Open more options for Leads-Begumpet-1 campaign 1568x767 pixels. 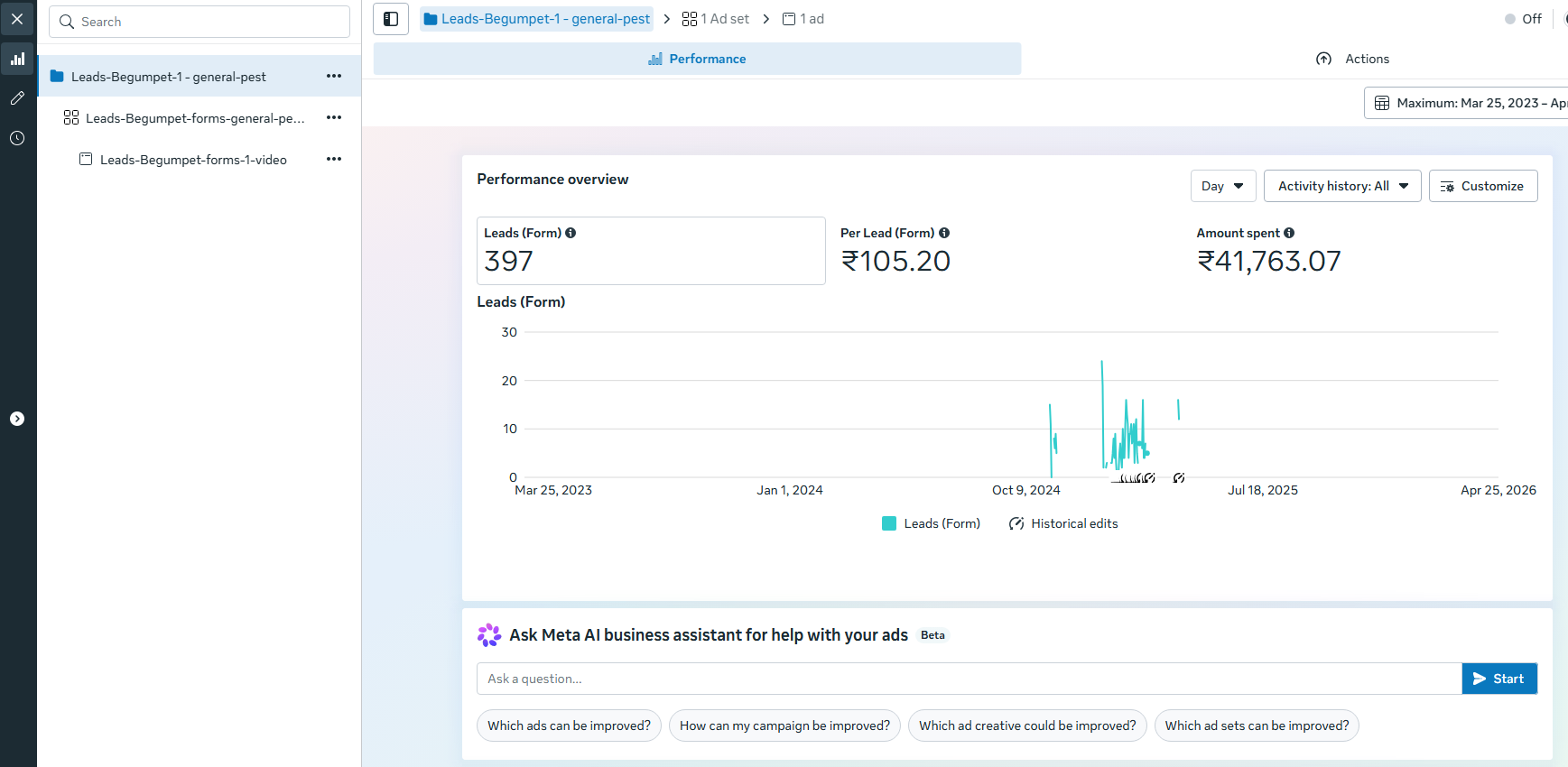[334, 77]
